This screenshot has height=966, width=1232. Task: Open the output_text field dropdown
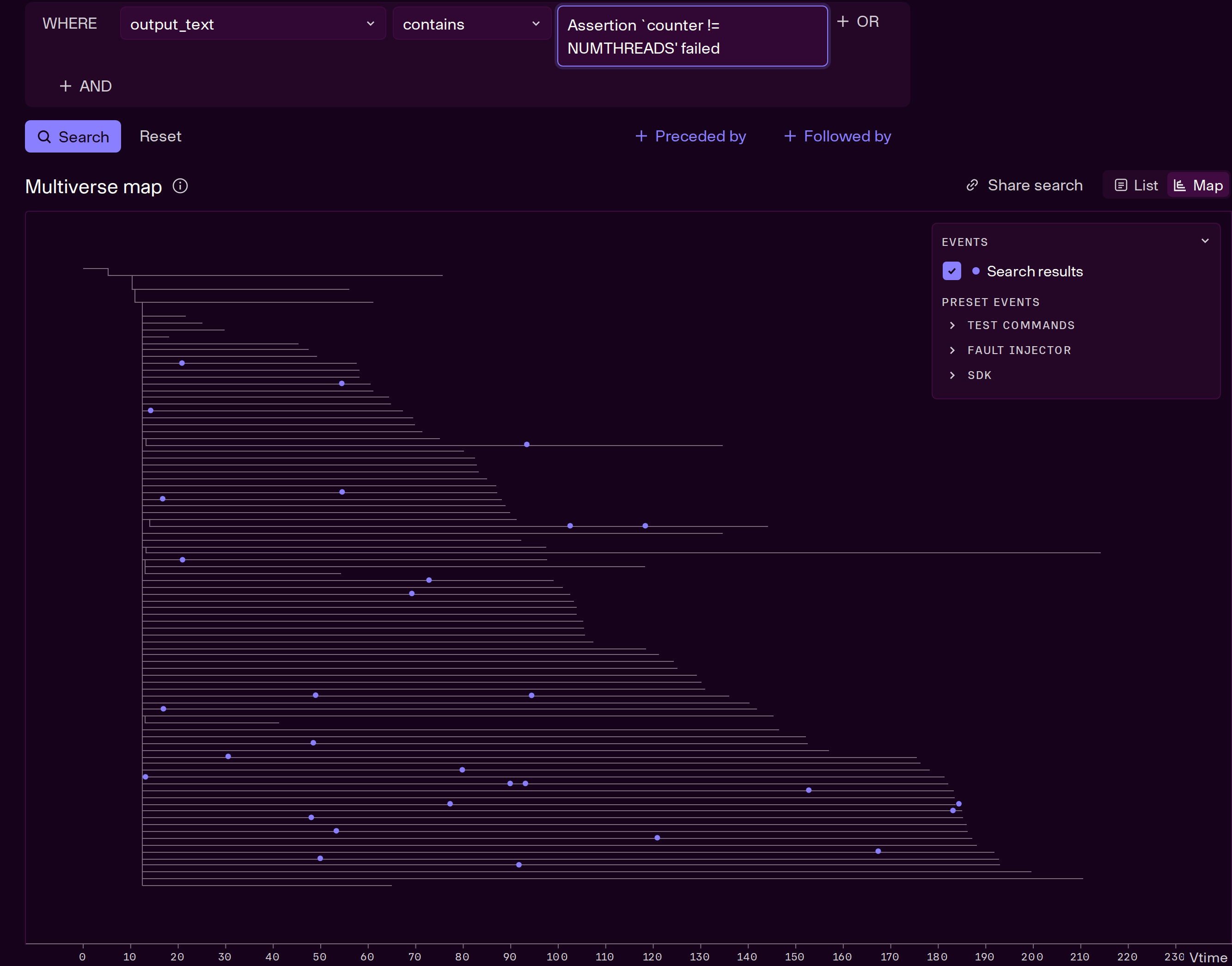tap(253, 24)
